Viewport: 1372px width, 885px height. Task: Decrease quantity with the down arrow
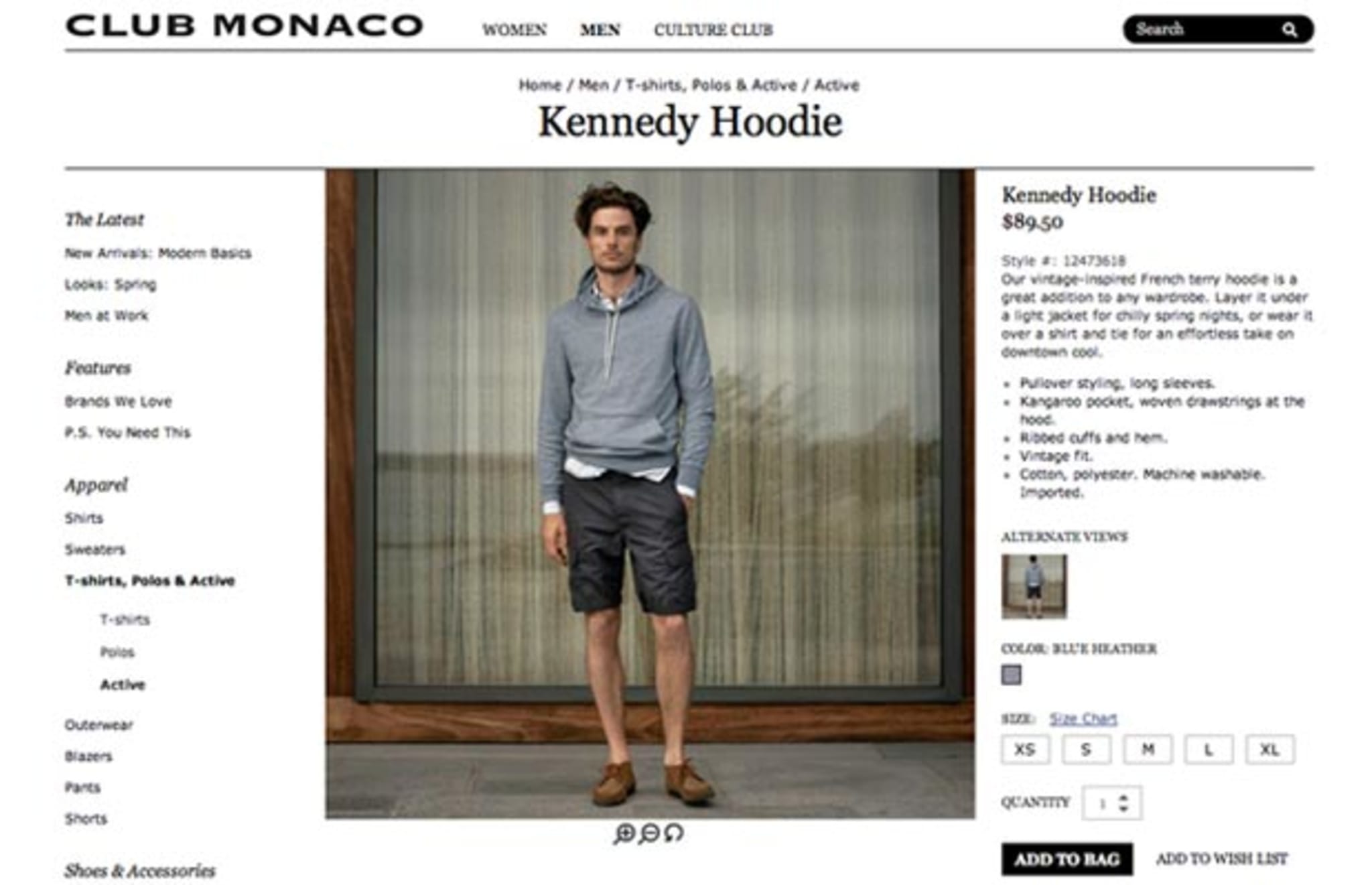coord(1123,809)
